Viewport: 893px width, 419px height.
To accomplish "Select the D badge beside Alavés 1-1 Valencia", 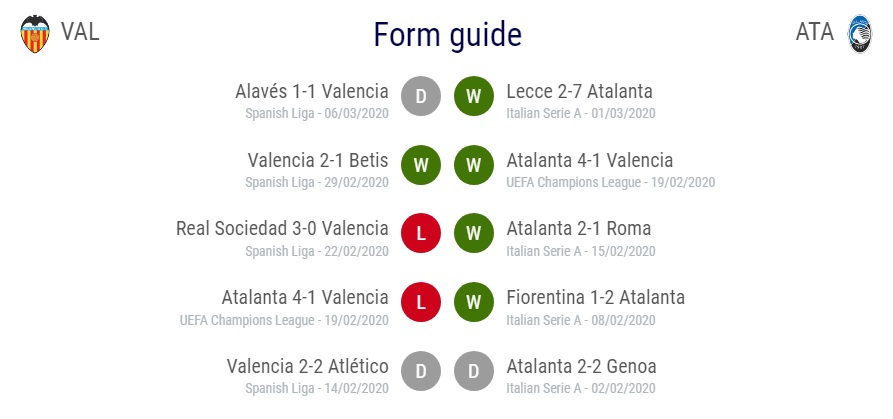I will (x=421, y=96).
